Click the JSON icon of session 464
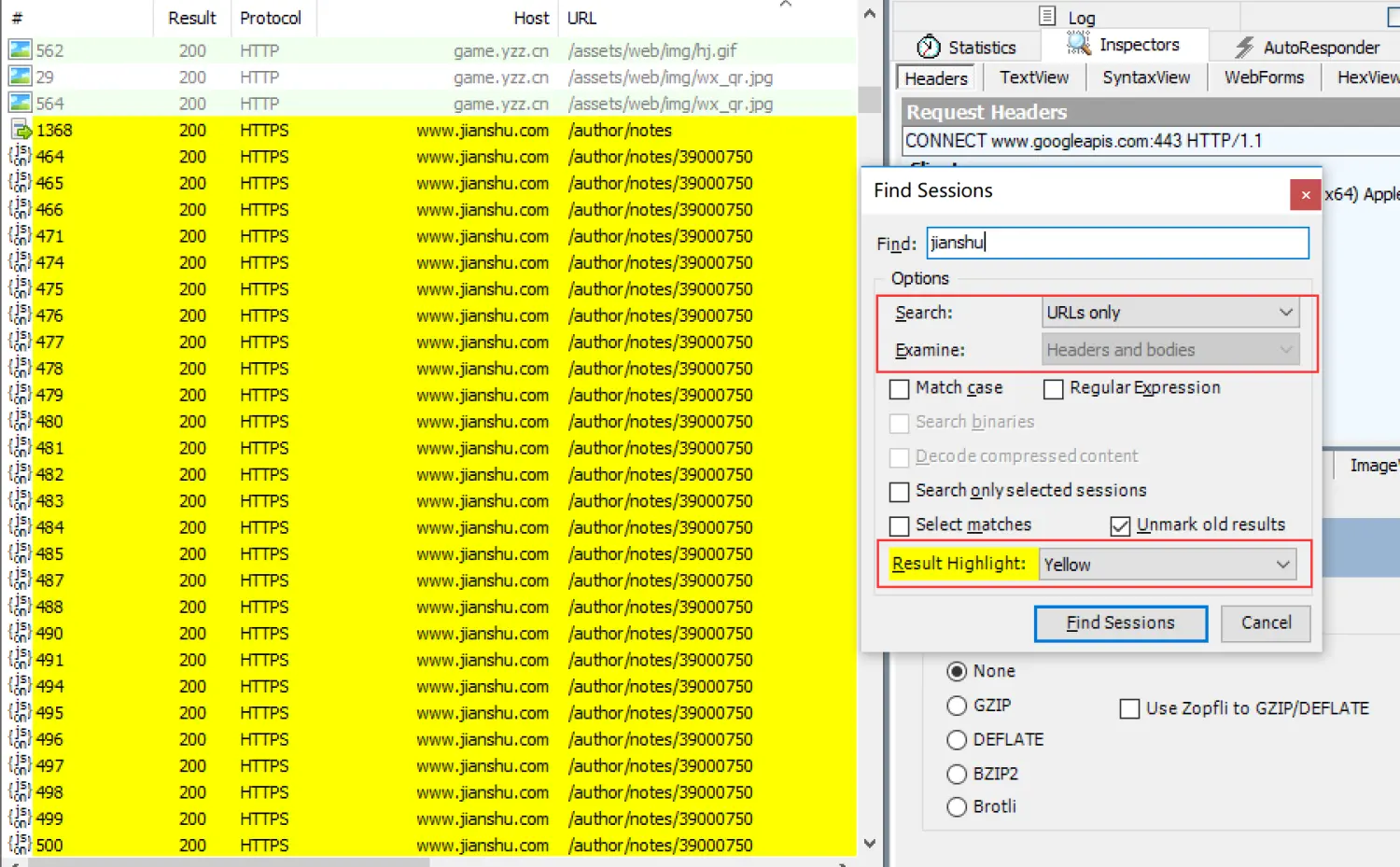 [x=20, y=156]
